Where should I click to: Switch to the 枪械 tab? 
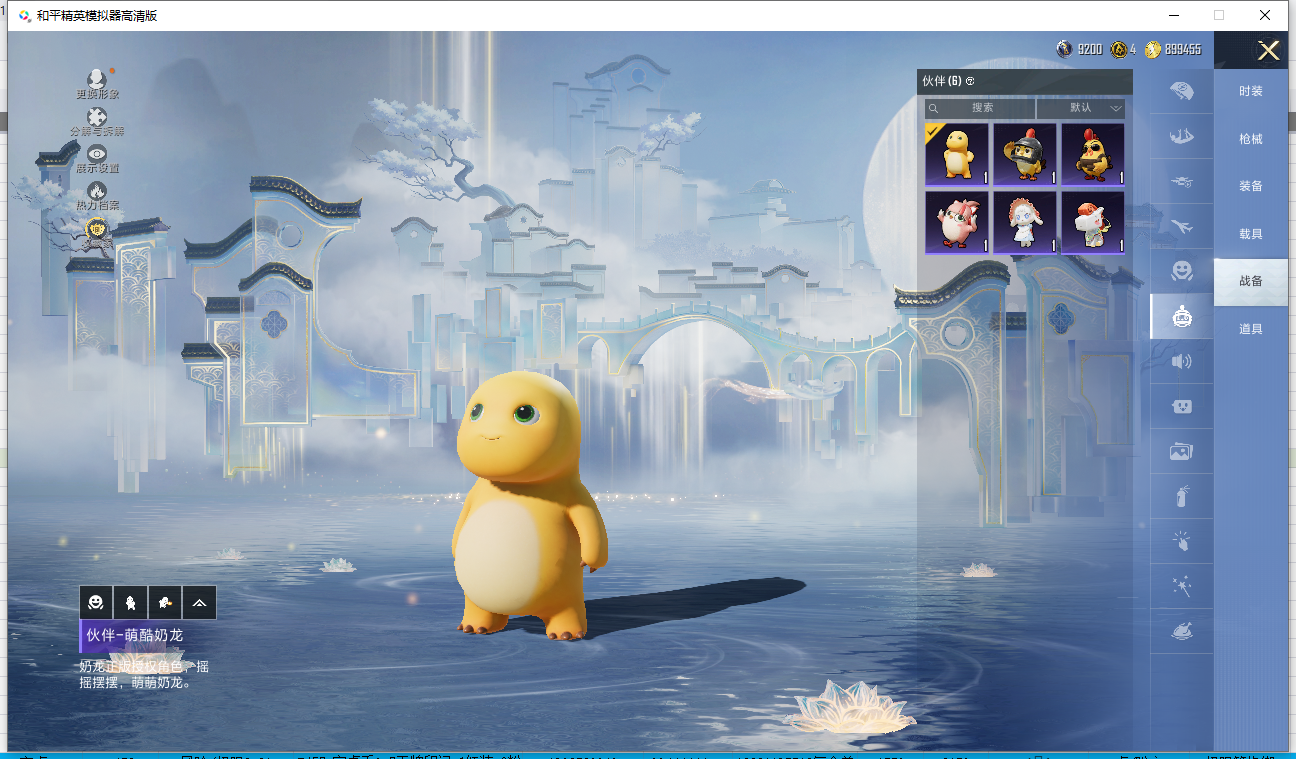click(x=1250, y=139)
